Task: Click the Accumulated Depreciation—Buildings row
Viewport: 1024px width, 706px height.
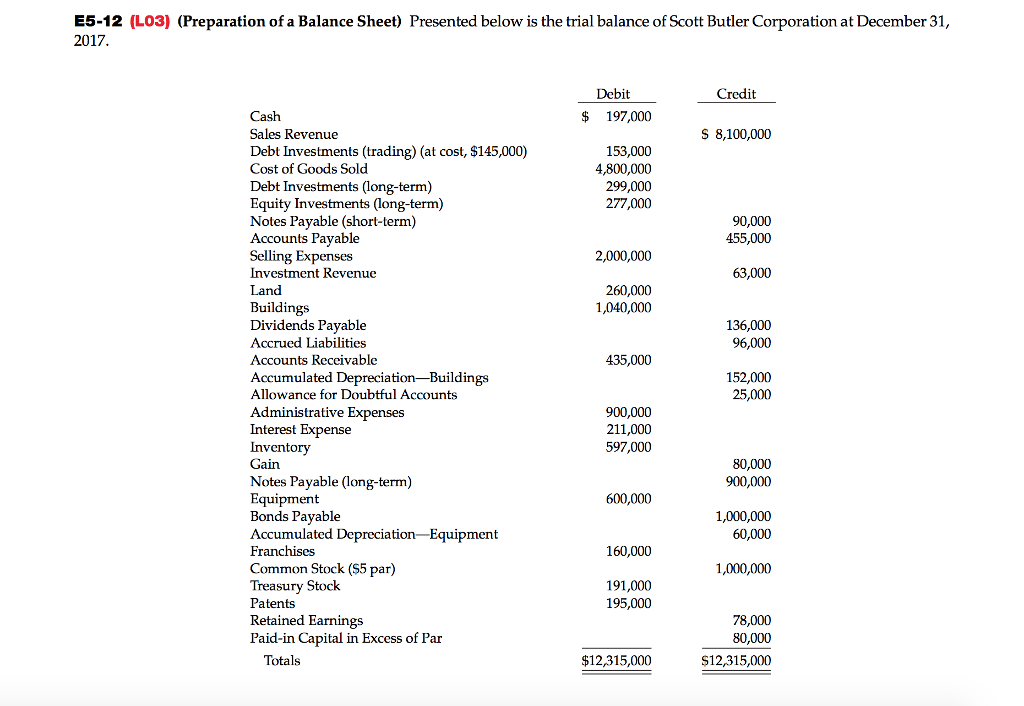Action: point(369,377)
